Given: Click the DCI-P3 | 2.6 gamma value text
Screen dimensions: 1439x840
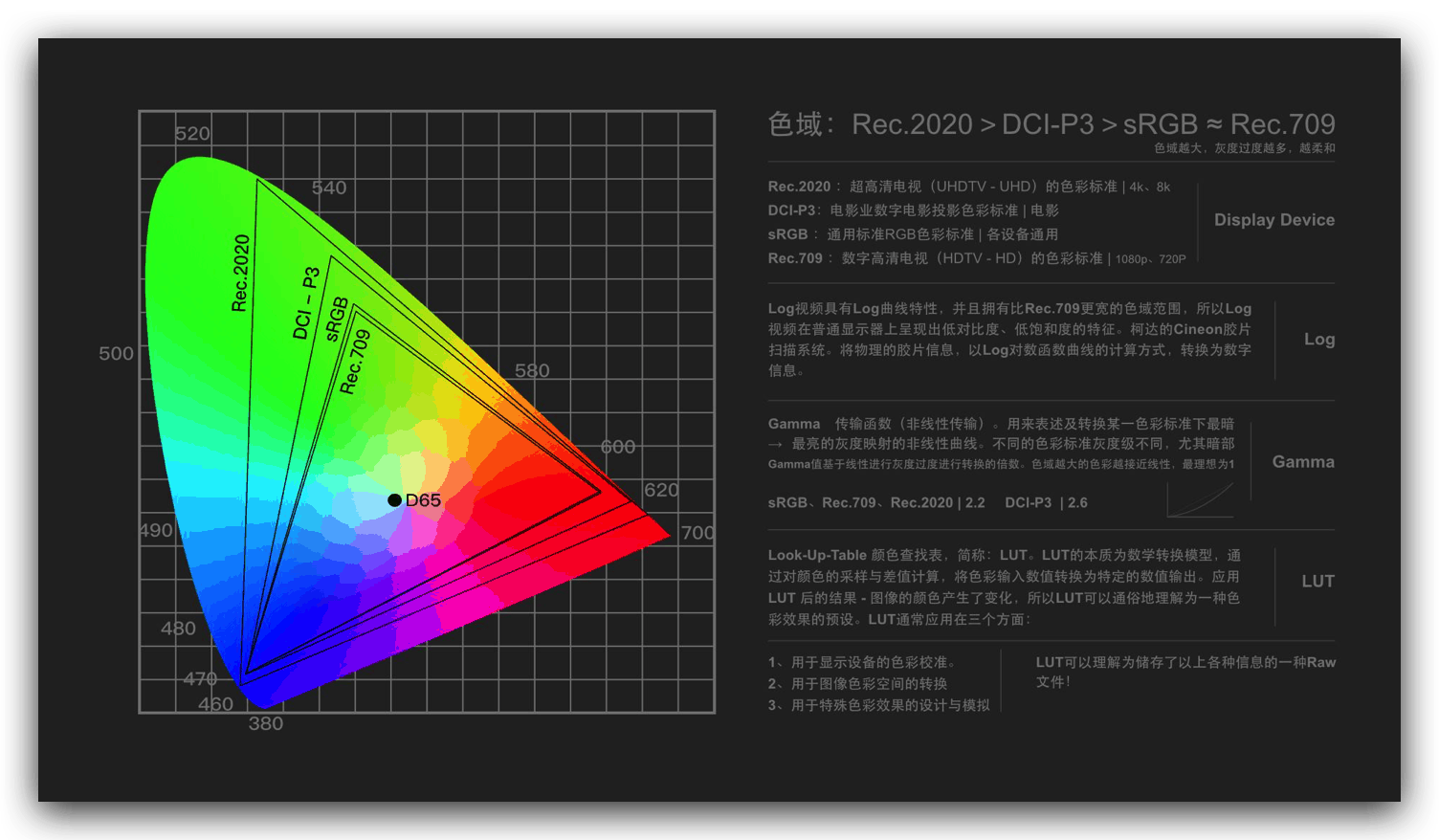Looking at the screenshot, I should click(x=1046, y=503).
